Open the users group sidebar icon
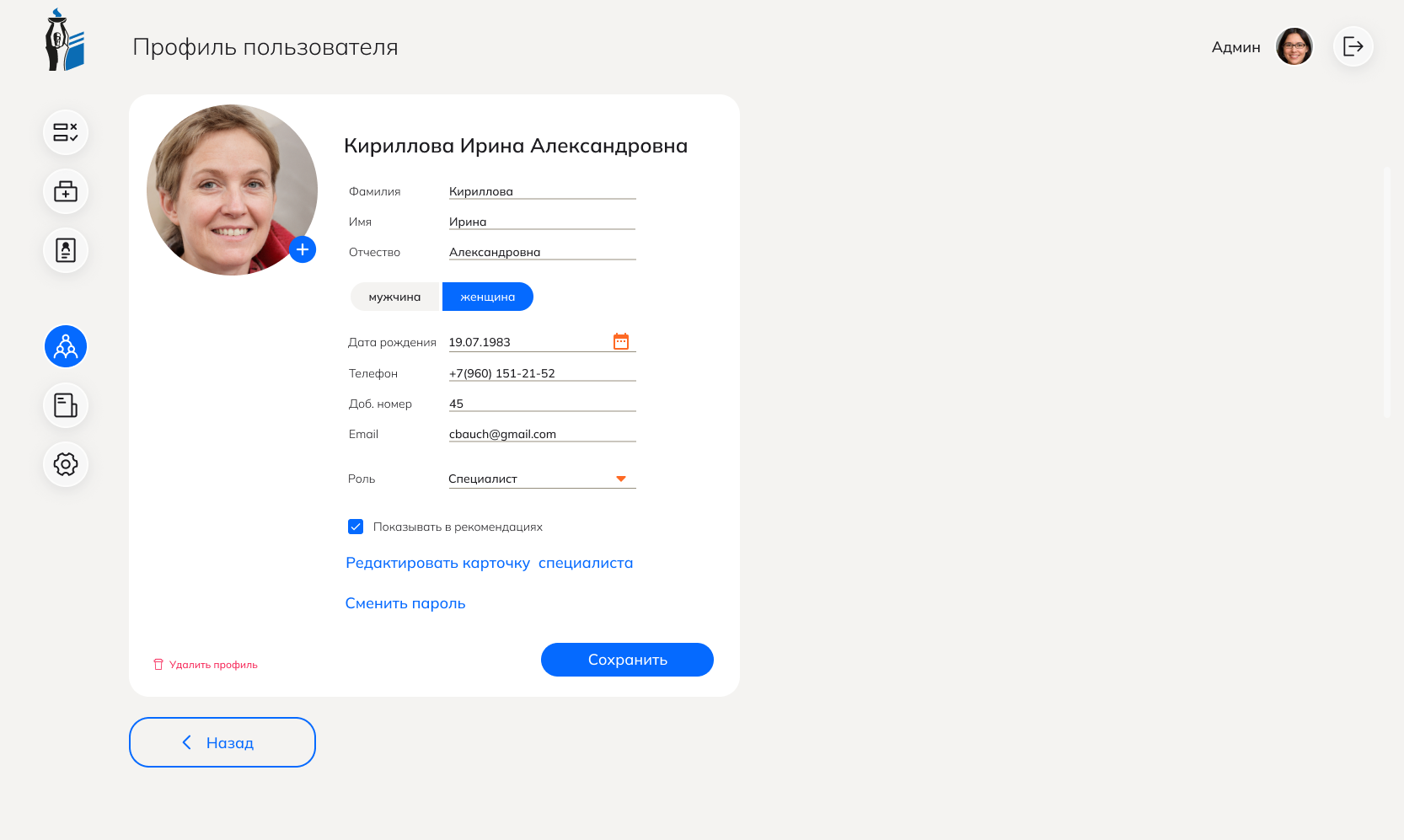The height and width of the screenshot is (840, 1404). (66, 346)
